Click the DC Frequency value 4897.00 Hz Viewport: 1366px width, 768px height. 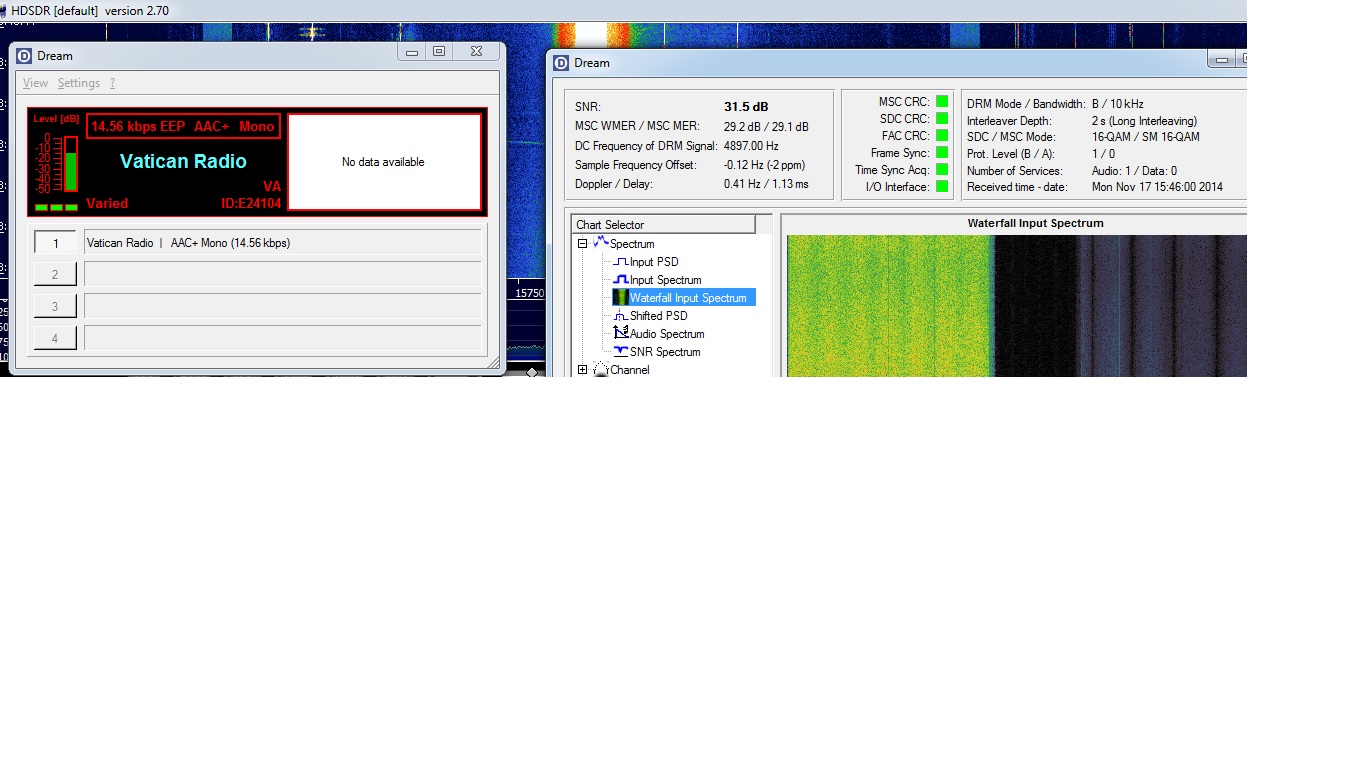coord(751,146)
